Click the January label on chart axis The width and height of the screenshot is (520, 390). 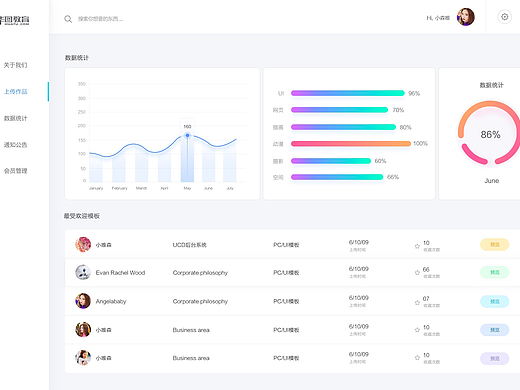pyautogui.click(x=96, y=188)
